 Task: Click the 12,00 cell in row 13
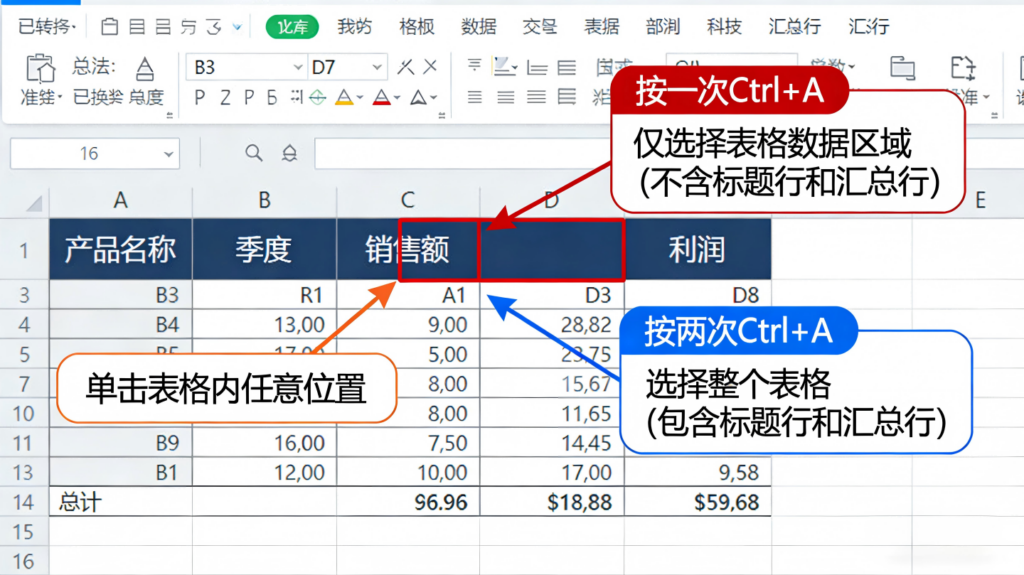(x=264, y=472)
